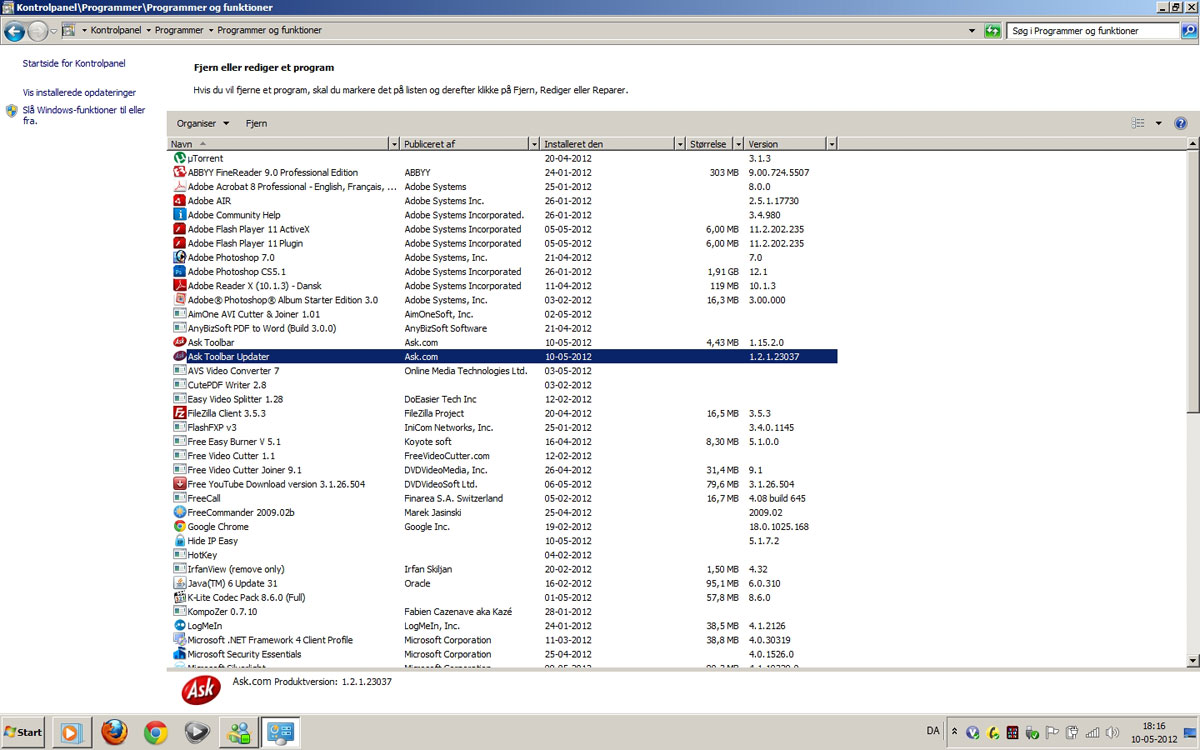Select Microsoft Security Essentials row

coord(504,654)
